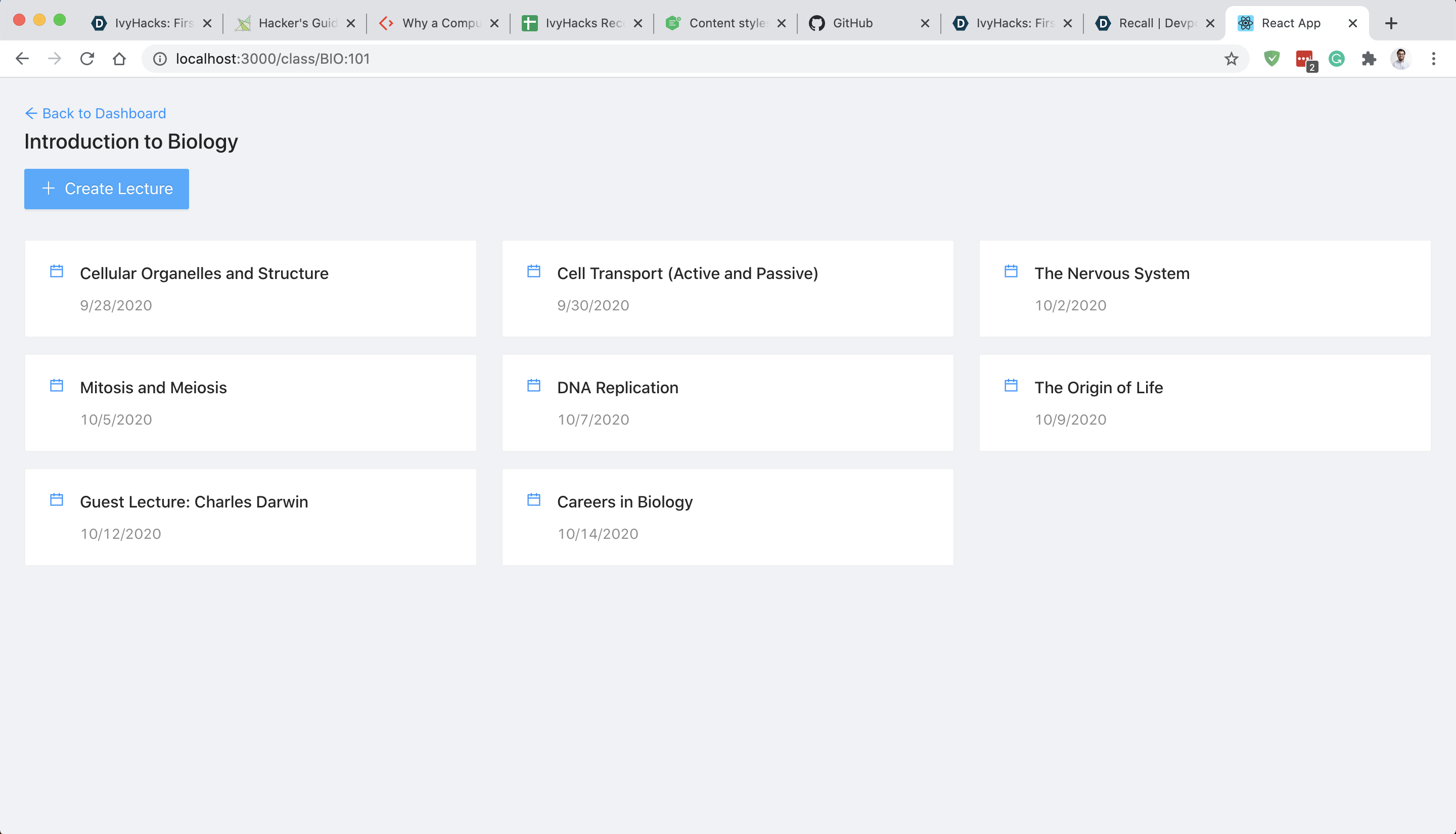Click calendar icon next to DNA Replication
1456x834 pixels.
[533, 385]
